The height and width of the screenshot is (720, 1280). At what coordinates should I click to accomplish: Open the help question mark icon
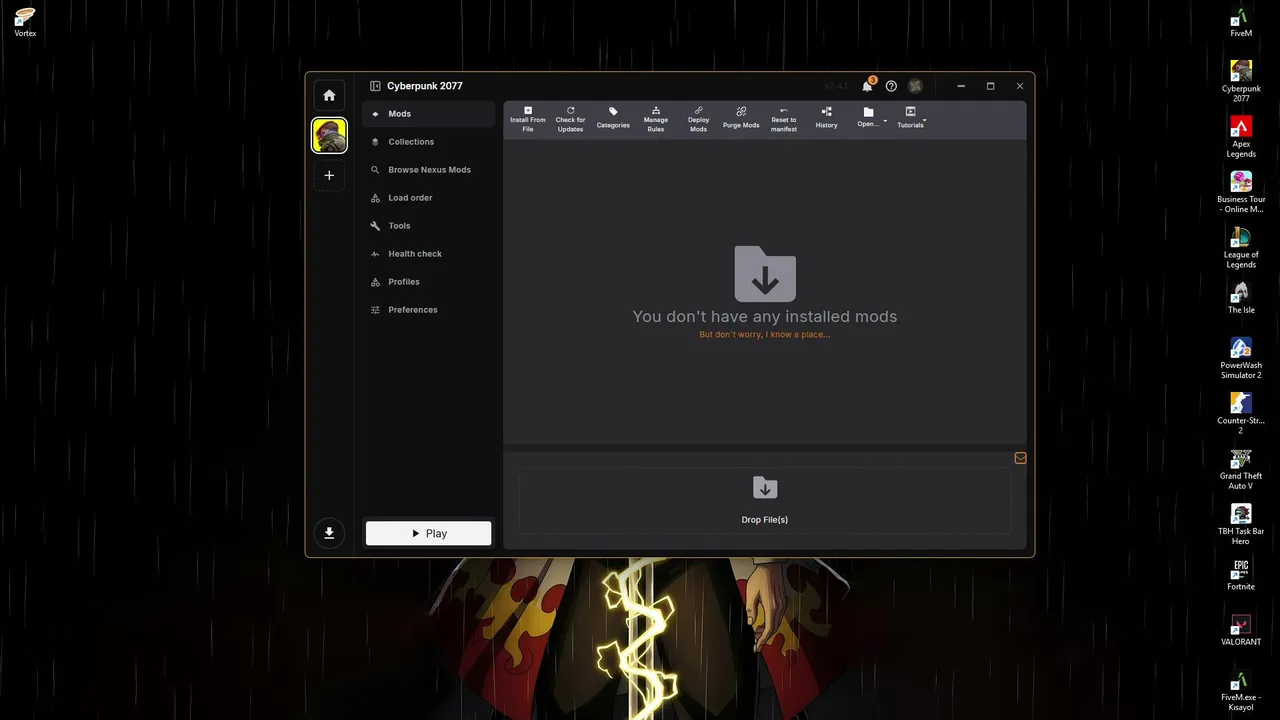tap(891, 86)
